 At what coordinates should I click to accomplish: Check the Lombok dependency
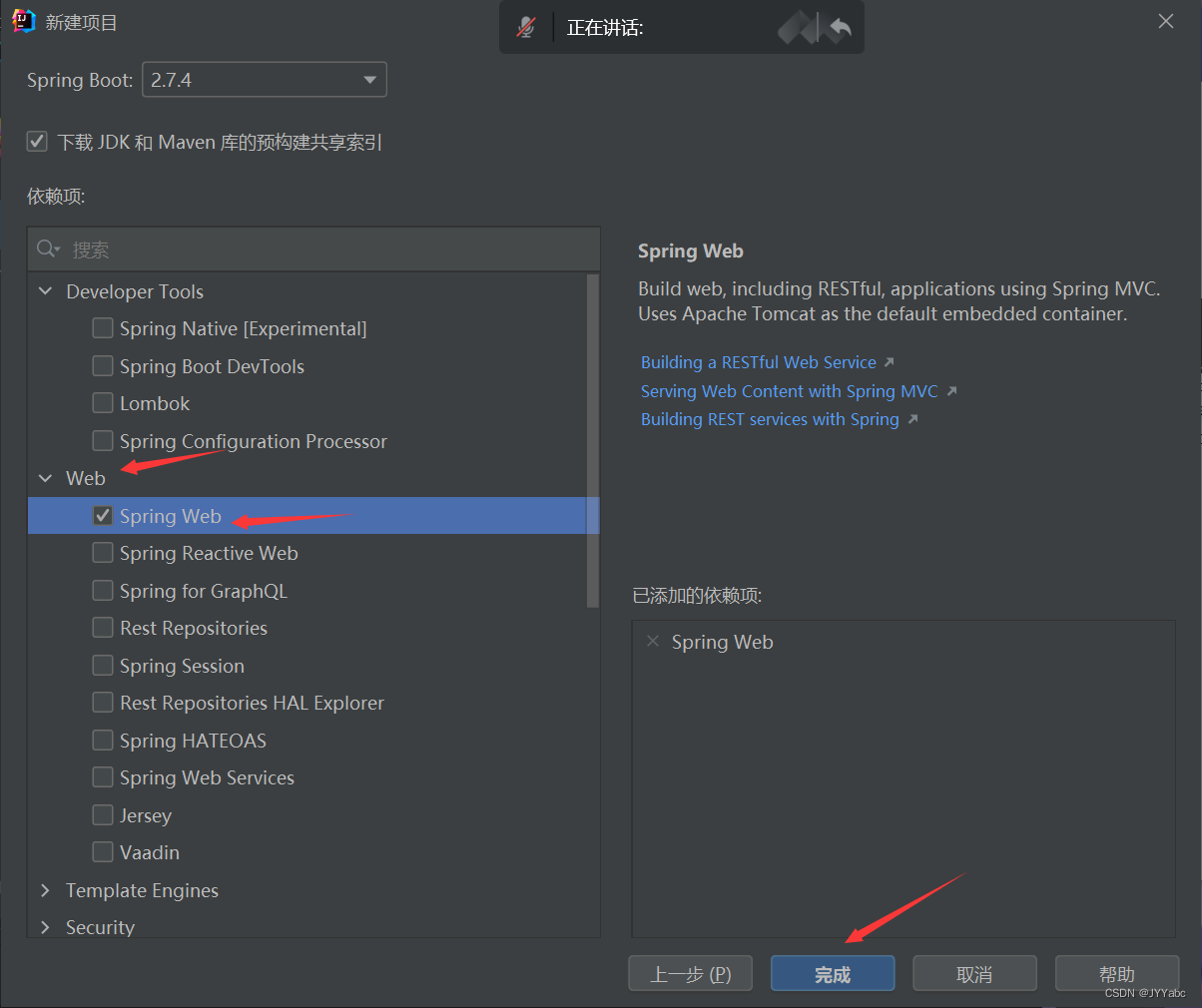tap(102, 403)
